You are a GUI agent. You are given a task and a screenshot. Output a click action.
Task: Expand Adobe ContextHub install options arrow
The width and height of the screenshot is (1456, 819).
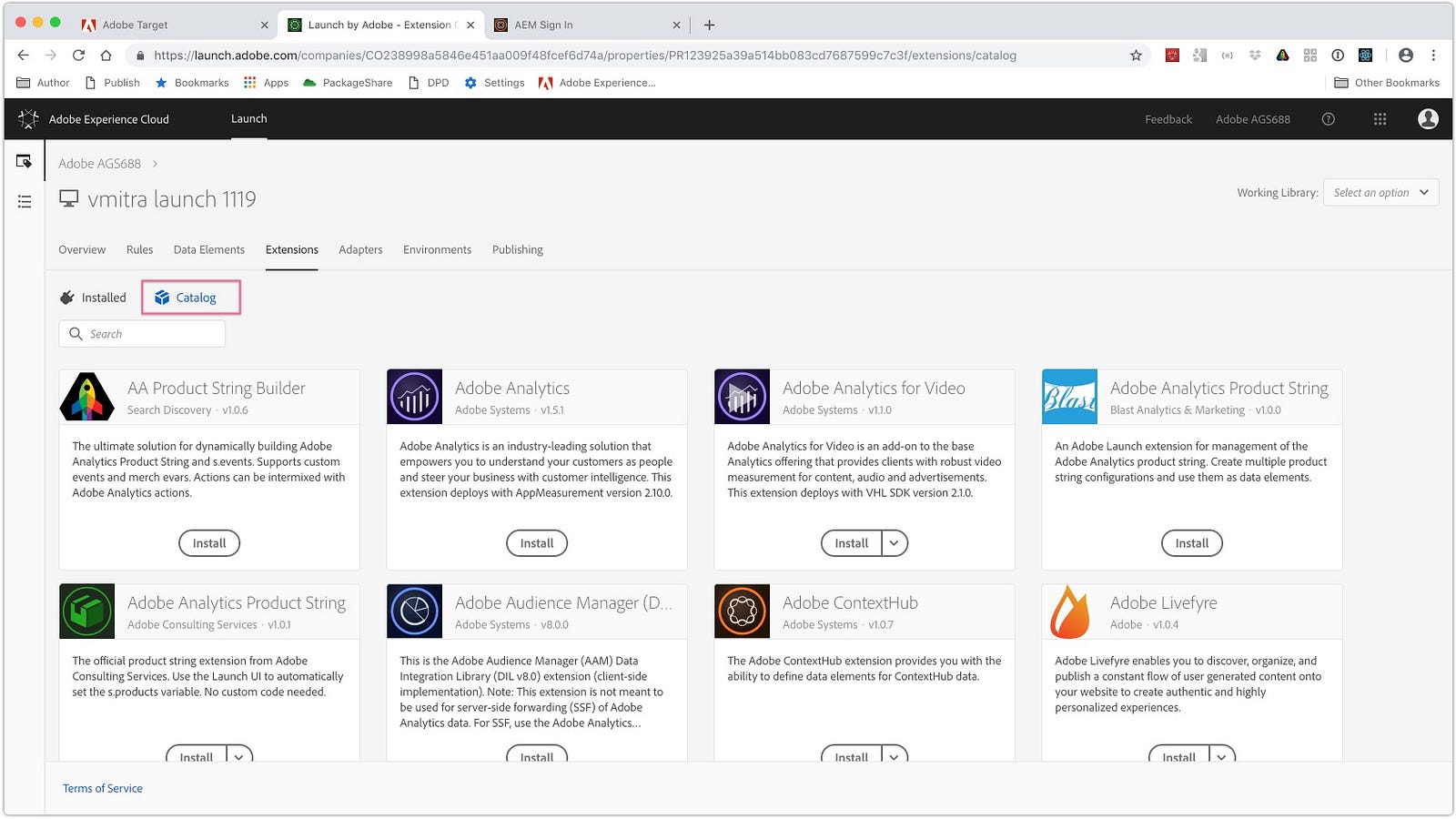pyautogui.click(x=894, y=756)
